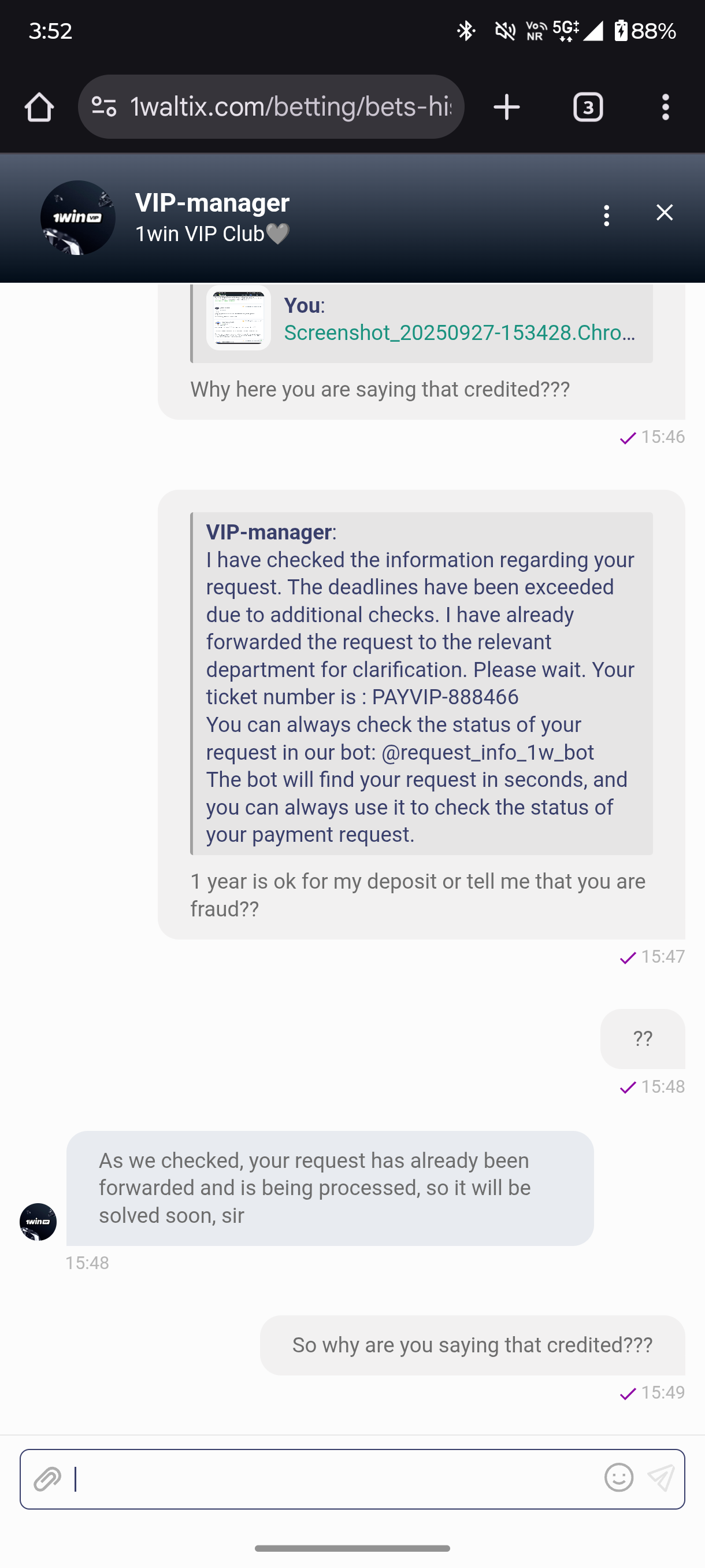Open site info icon in address bar

pyautogui.click(x=104, y=107)
